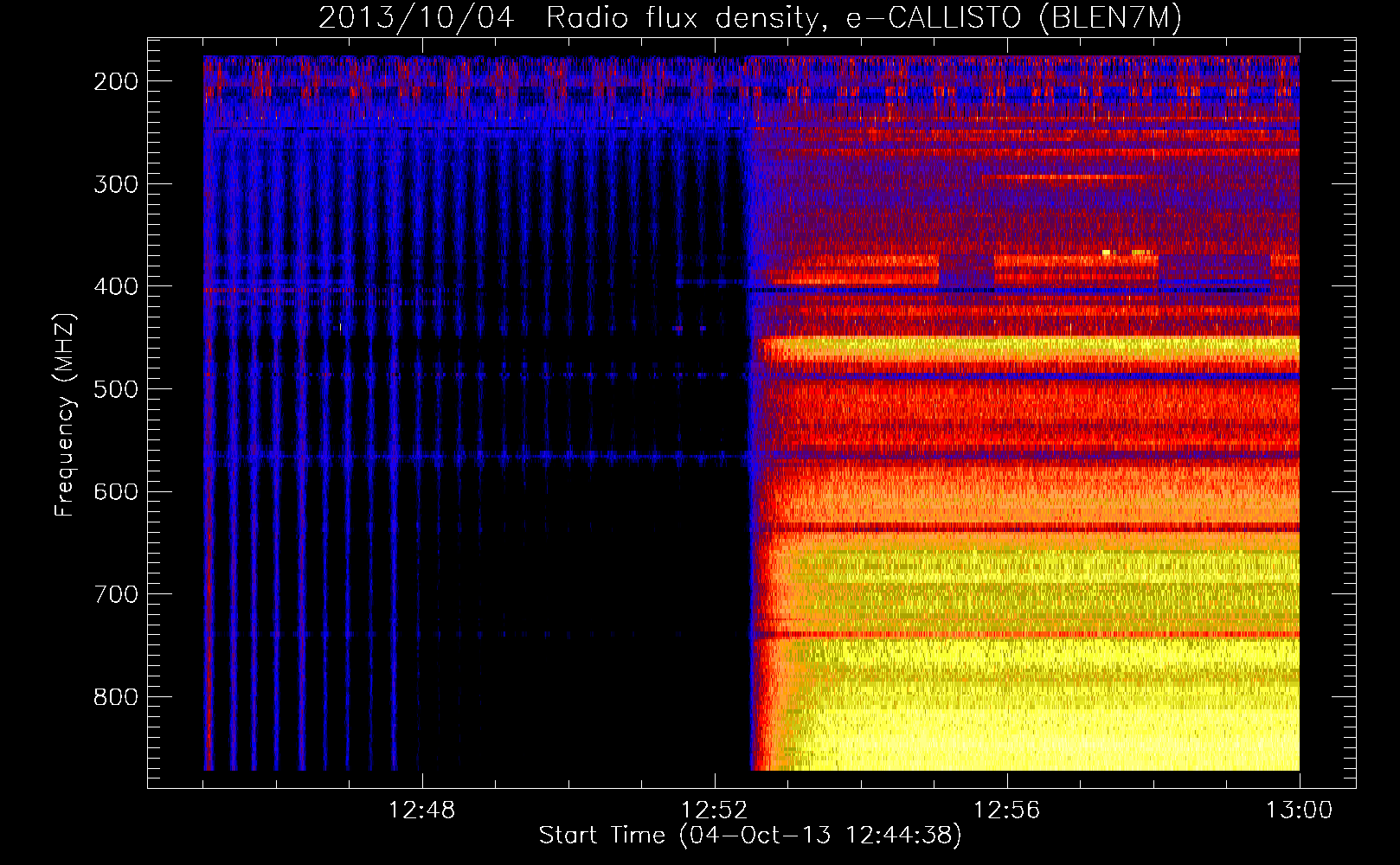Viewport: 1400px width, 865px height.
Task: Click the 700 frequency tick label
Action: pyautogui.click(x=116, y=594)
